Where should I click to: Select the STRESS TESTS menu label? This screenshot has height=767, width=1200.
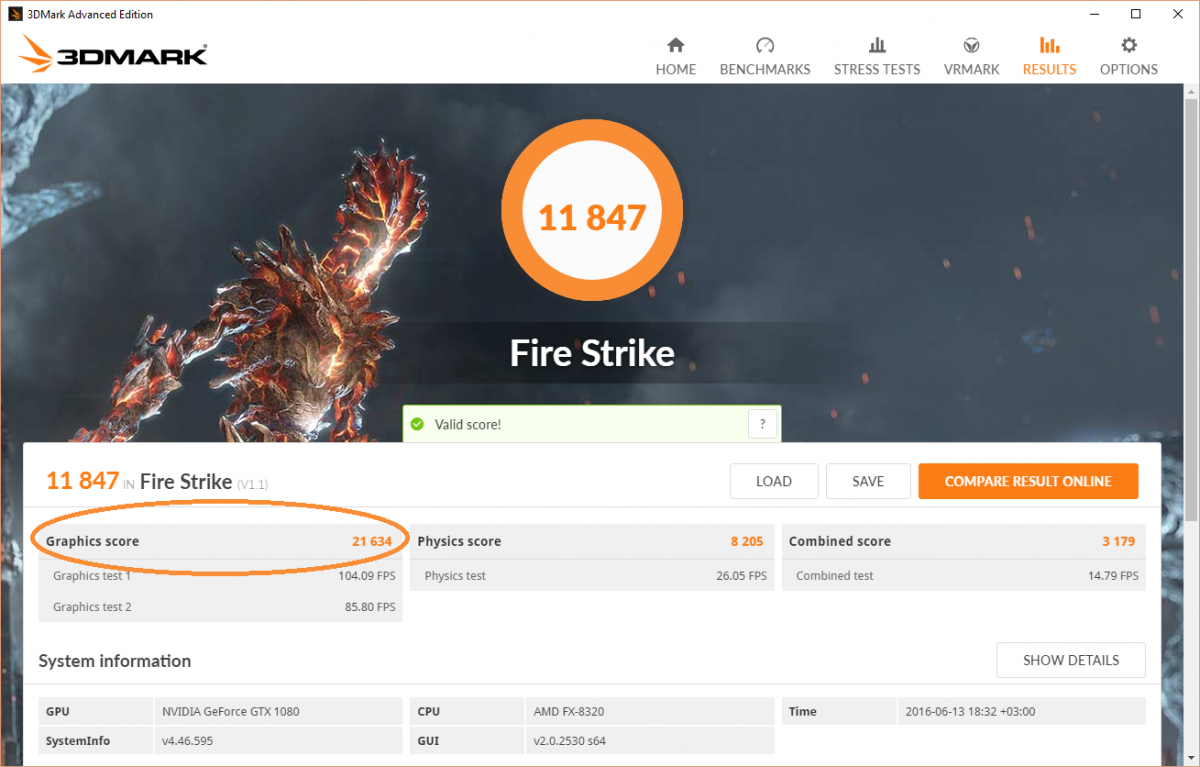(877, 69)
